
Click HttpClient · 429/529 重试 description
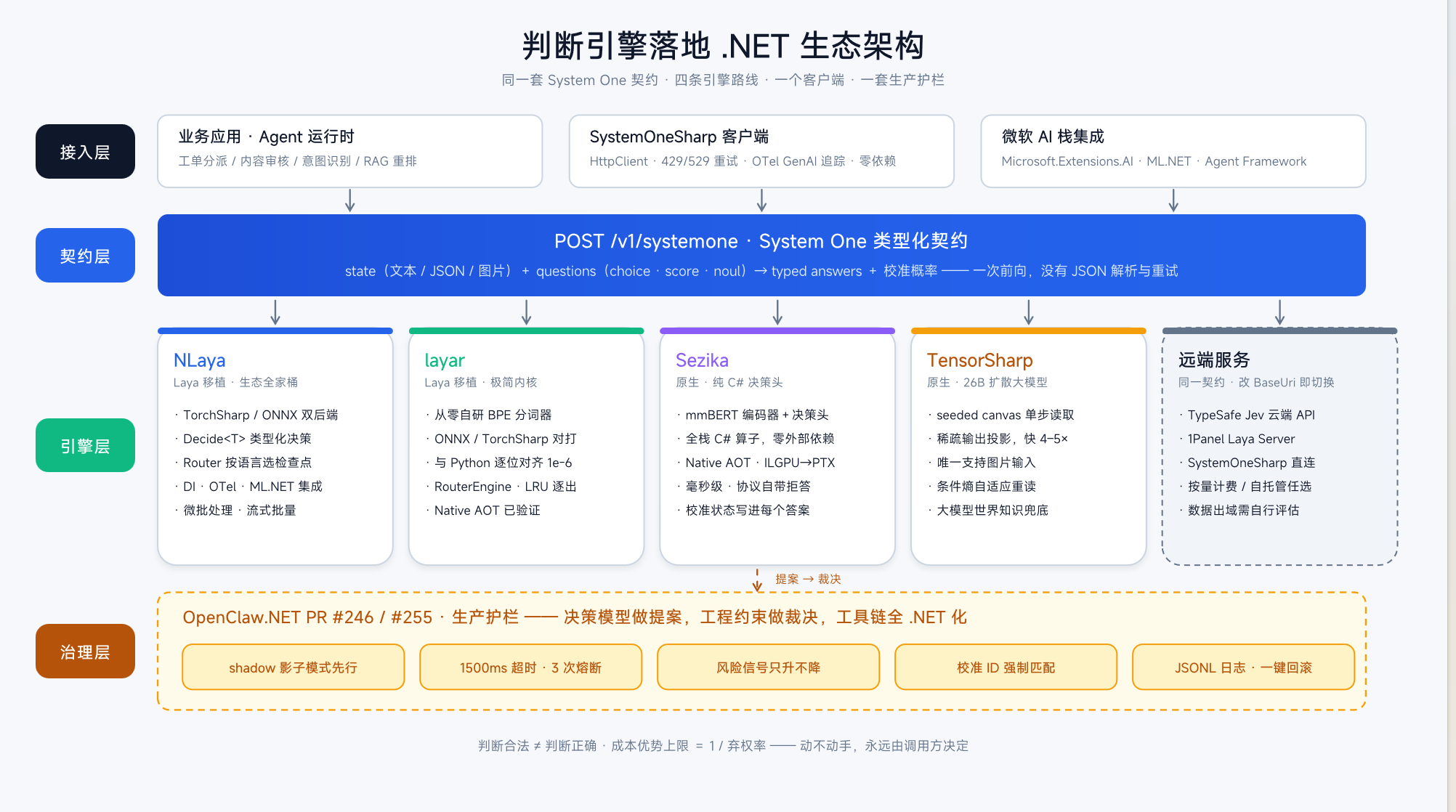(x=743, y=161)
